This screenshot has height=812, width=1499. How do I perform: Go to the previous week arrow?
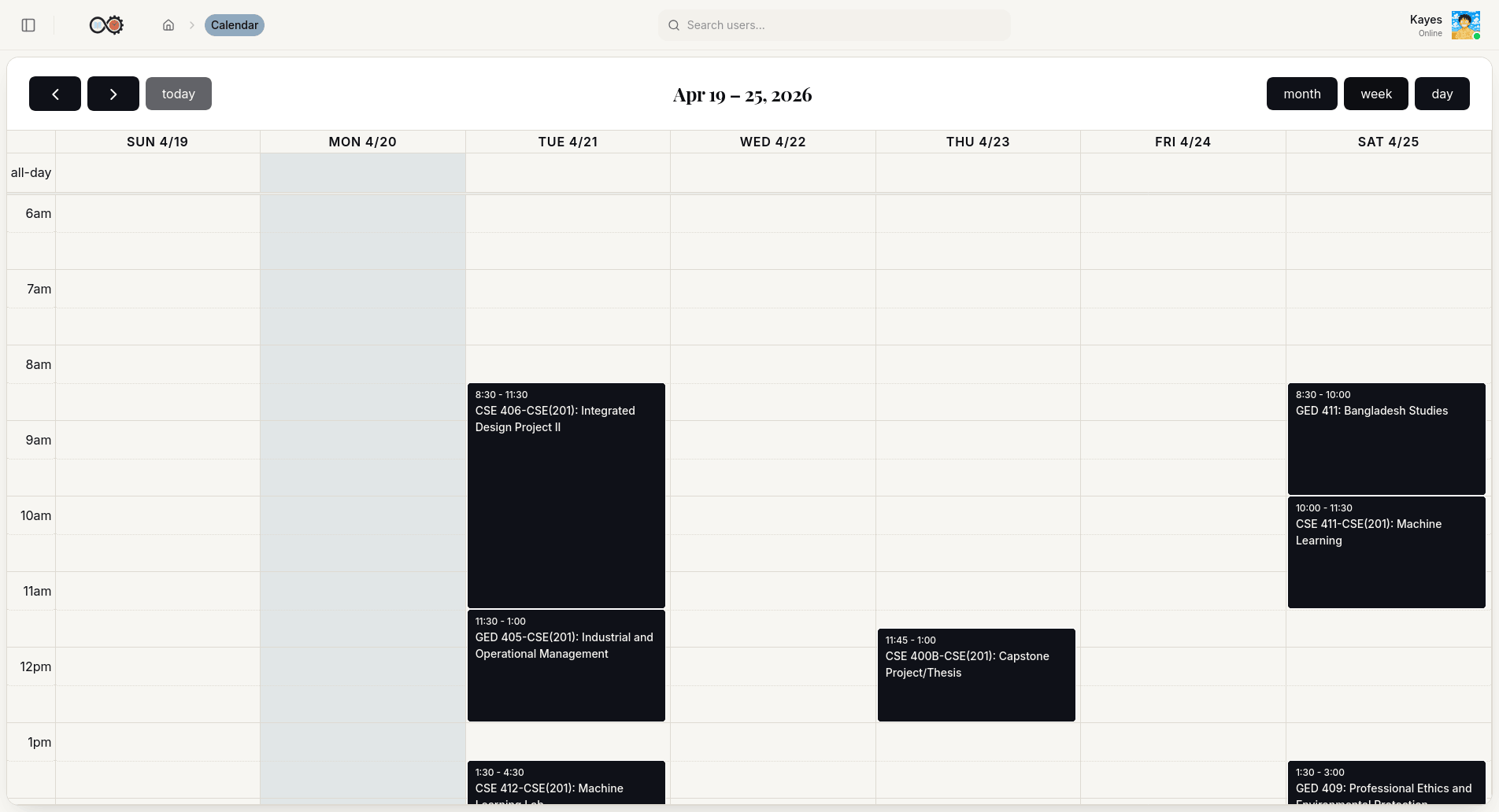(55, 94)
